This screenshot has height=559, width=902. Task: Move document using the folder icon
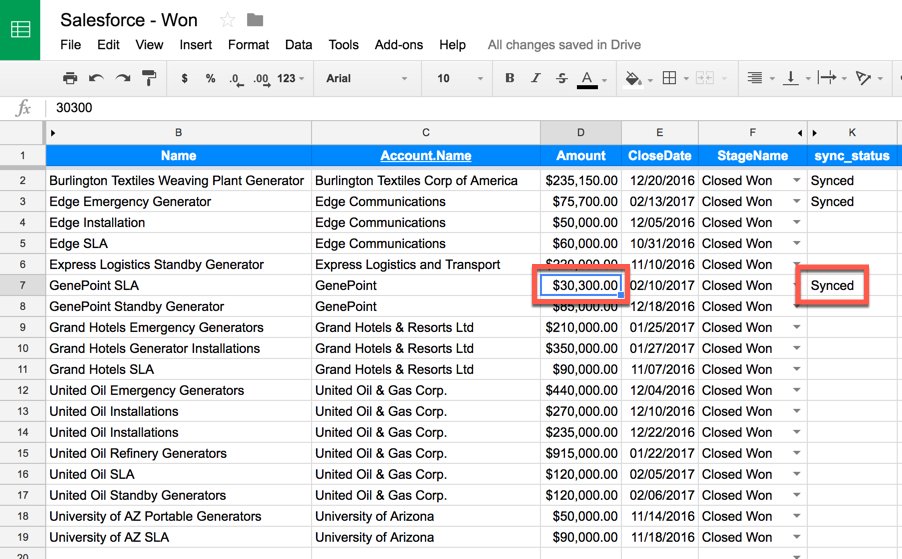pos(255,20)
